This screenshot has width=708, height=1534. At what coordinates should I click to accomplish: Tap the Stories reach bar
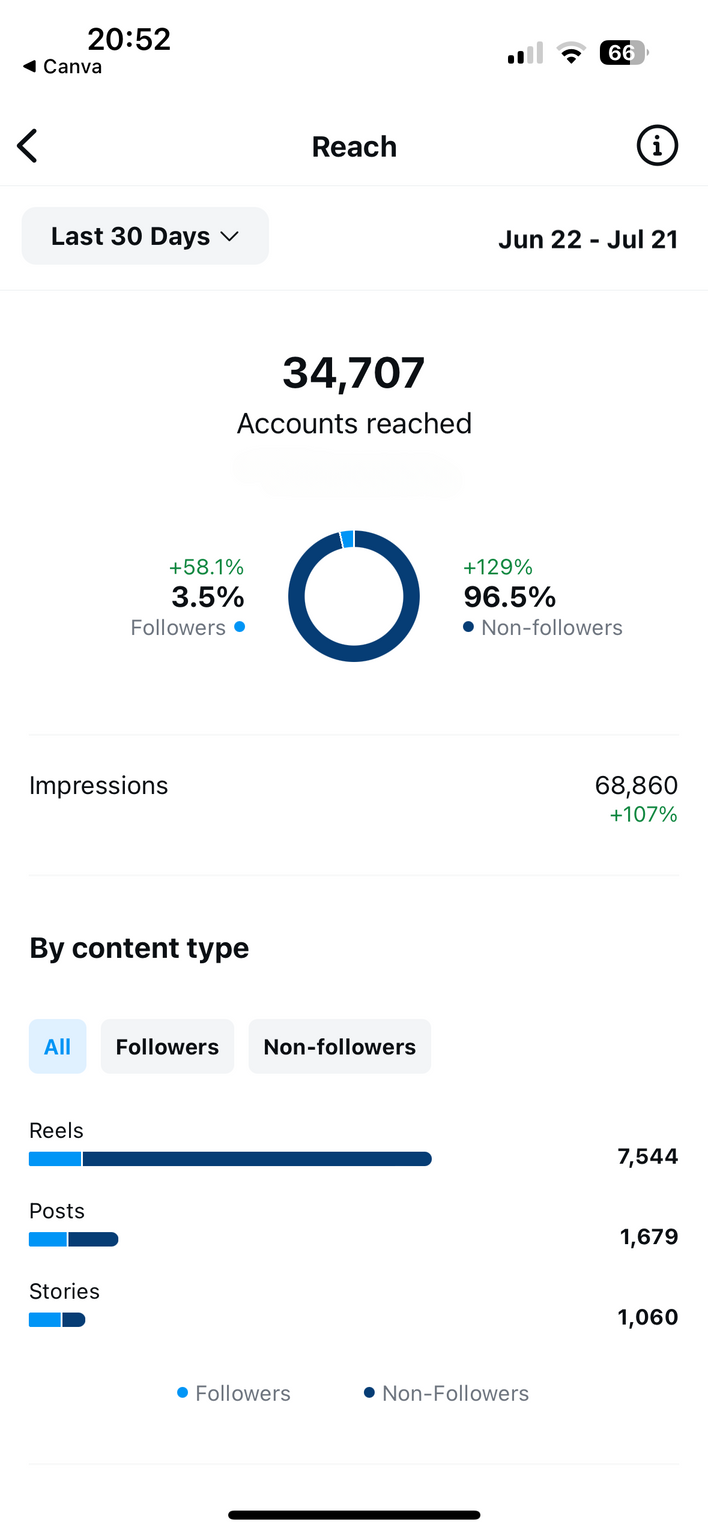(x=57, y=1320)
